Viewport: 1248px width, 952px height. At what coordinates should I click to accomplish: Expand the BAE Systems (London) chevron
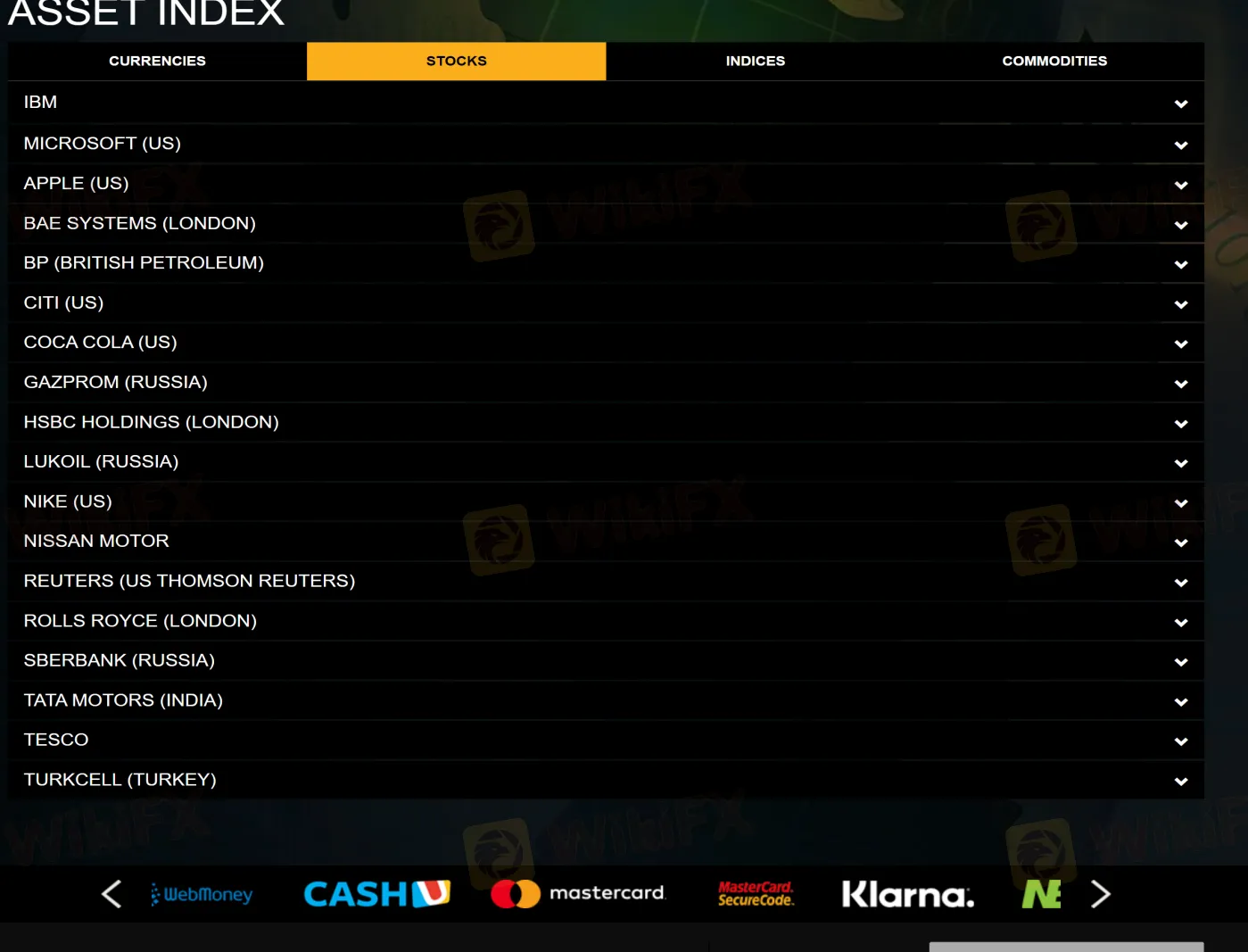coord(1181,225)
